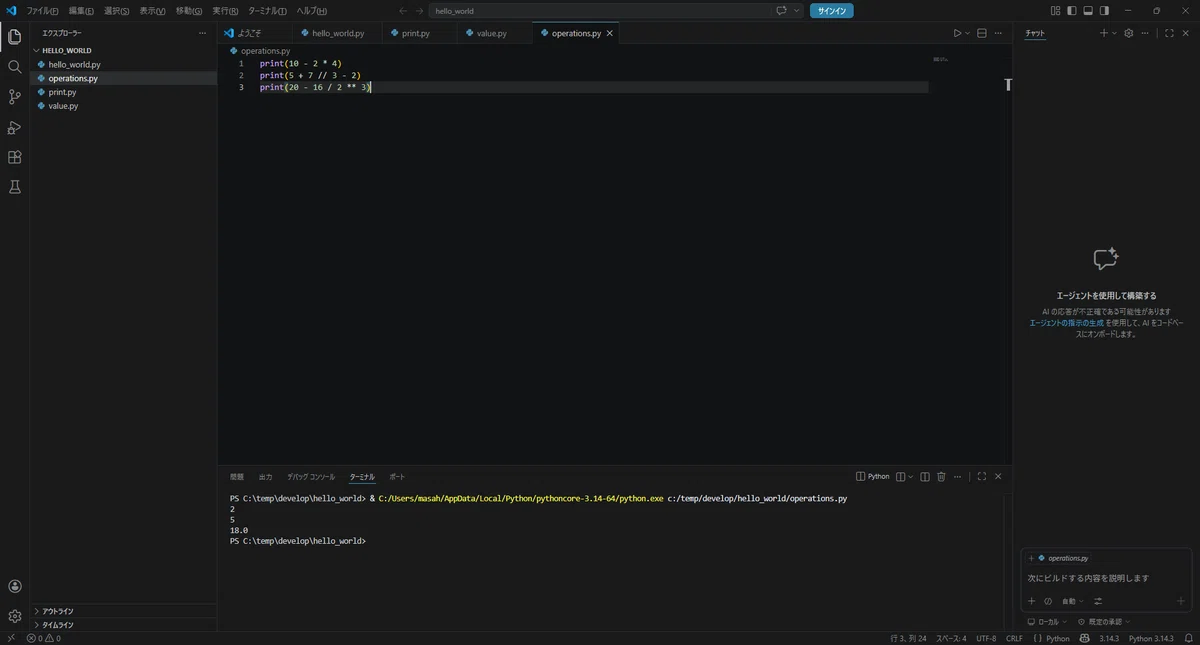Open the ローカル session target dropdown
This screenshot has height=645, width=1200.
pyautogui.click(x=1046, y=622)
